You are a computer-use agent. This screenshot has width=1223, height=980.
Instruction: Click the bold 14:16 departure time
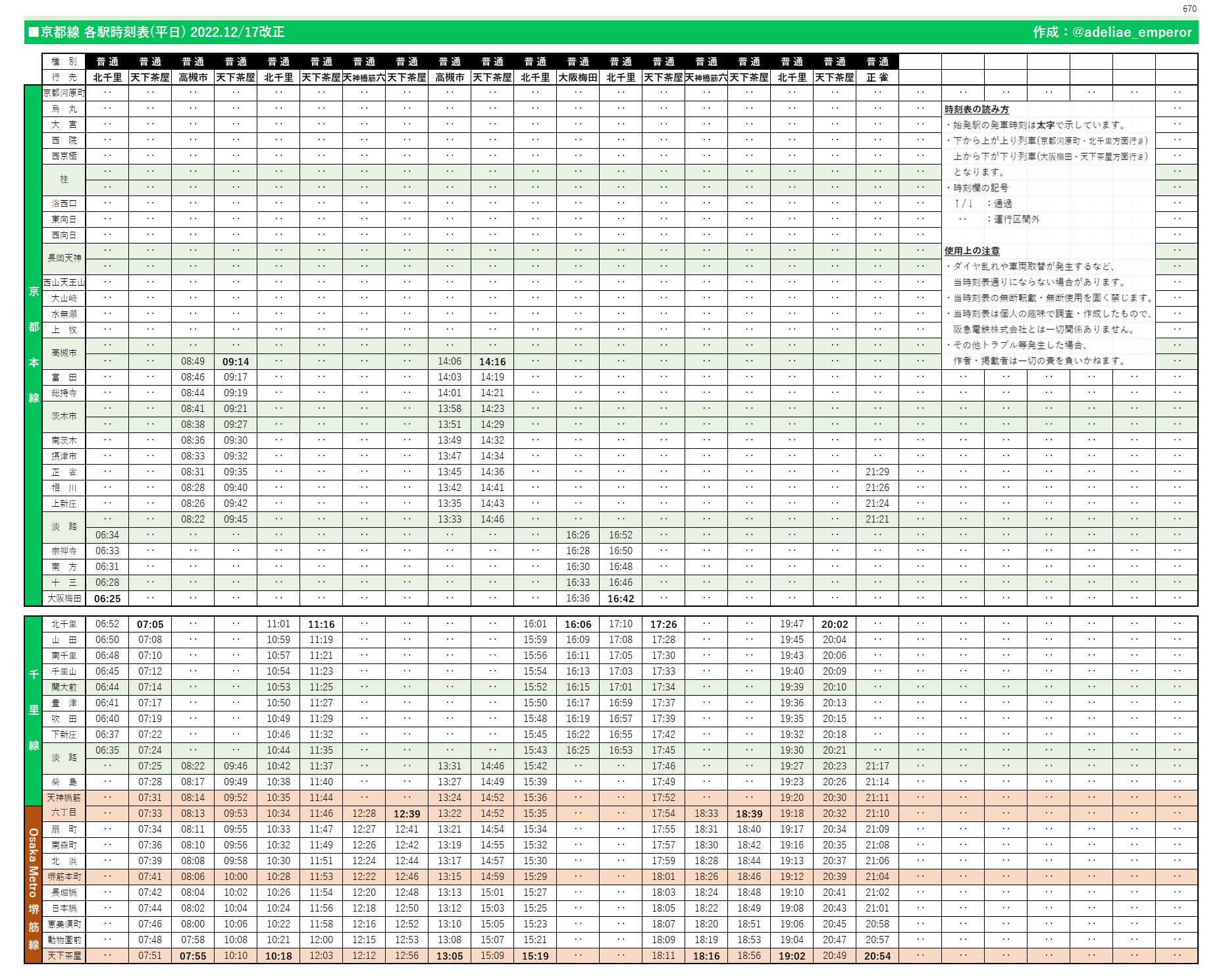point(492,361)
